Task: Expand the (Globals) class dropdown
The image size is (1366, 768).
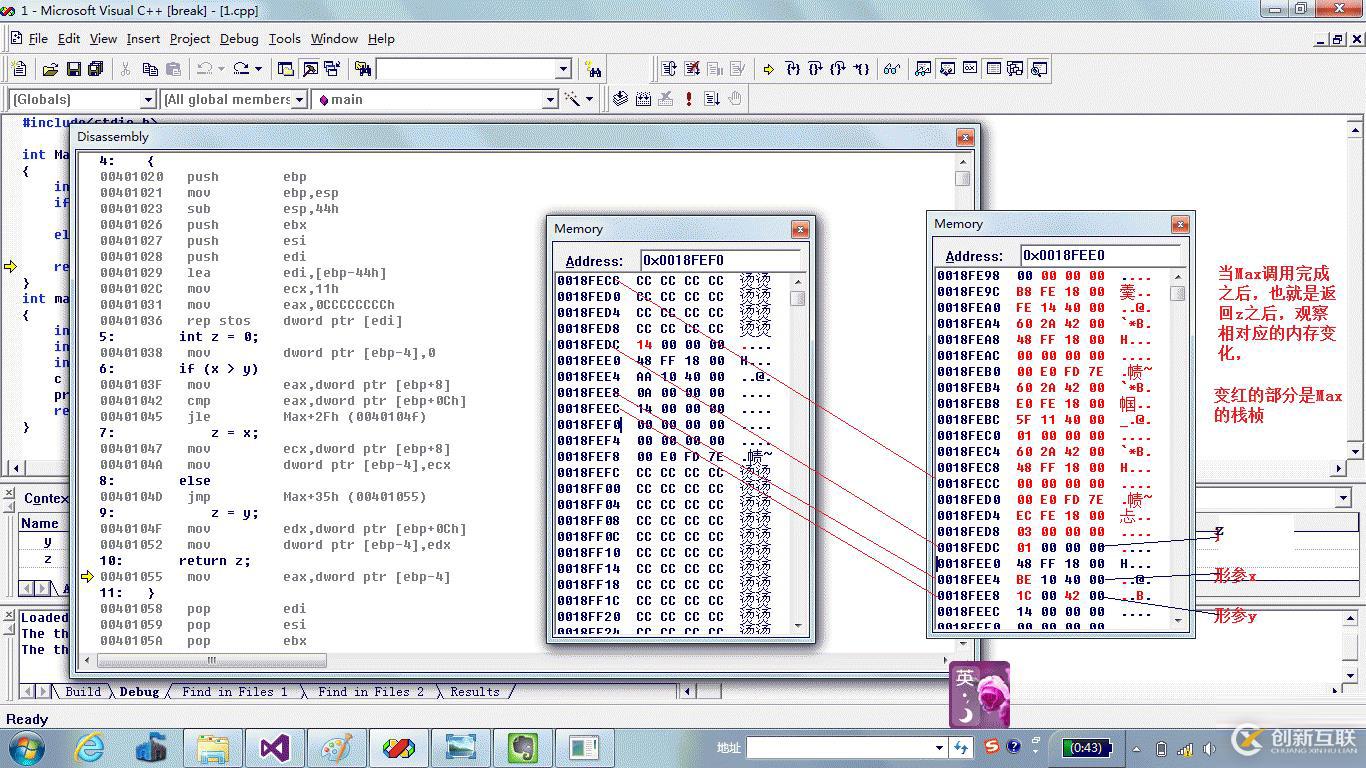Action: pyautogui.click(x=148, y=99)
